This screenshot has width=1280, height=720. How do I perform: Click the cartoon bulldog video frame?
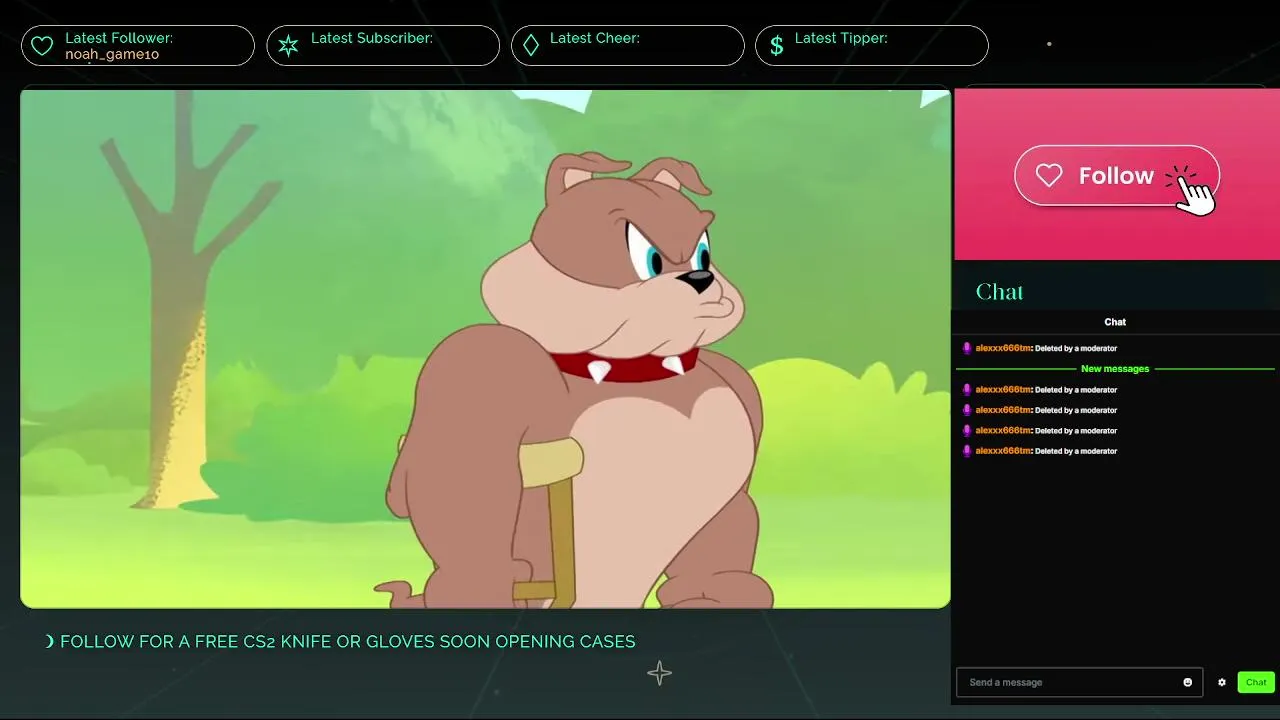485,349
